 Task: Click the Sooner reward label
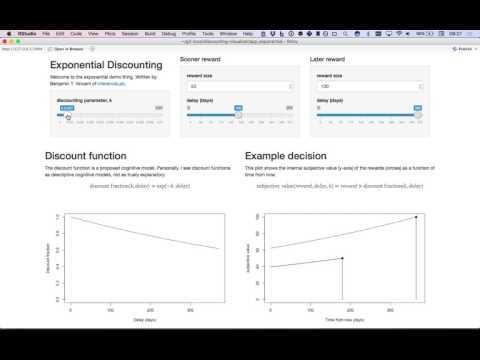tap(200, 59)
